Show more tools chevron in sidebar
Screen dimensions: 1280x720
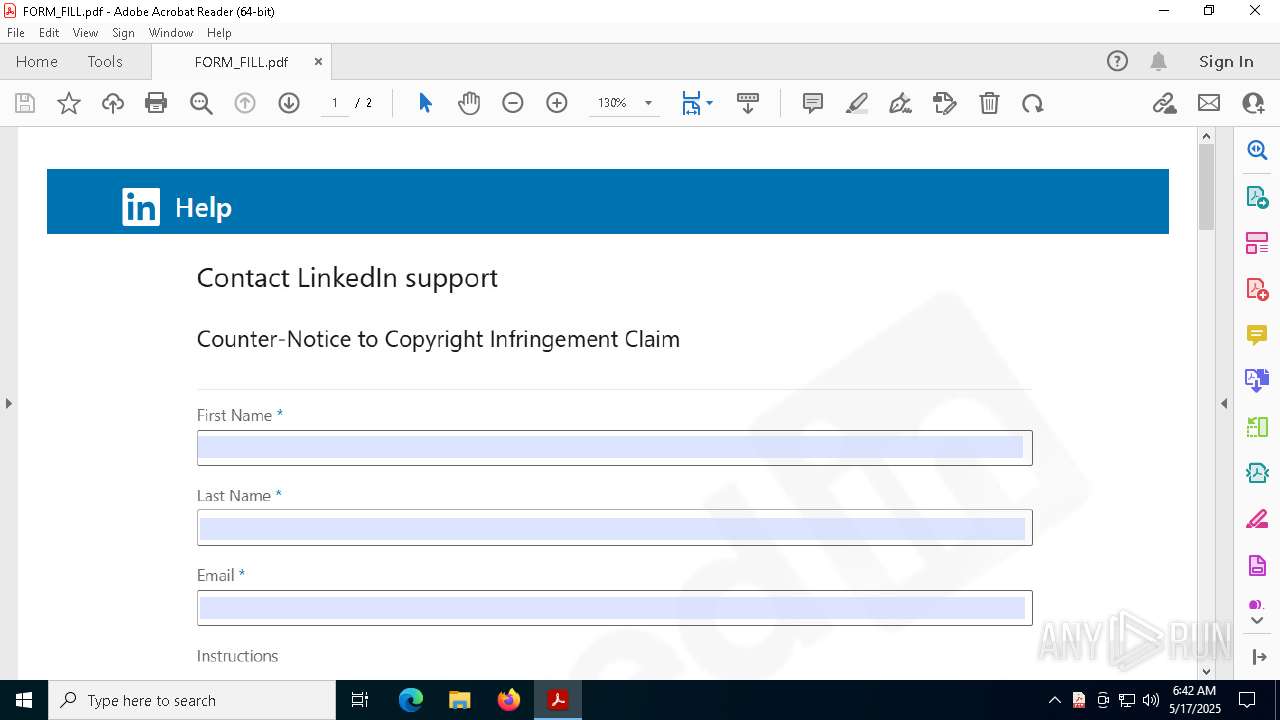1257,621
